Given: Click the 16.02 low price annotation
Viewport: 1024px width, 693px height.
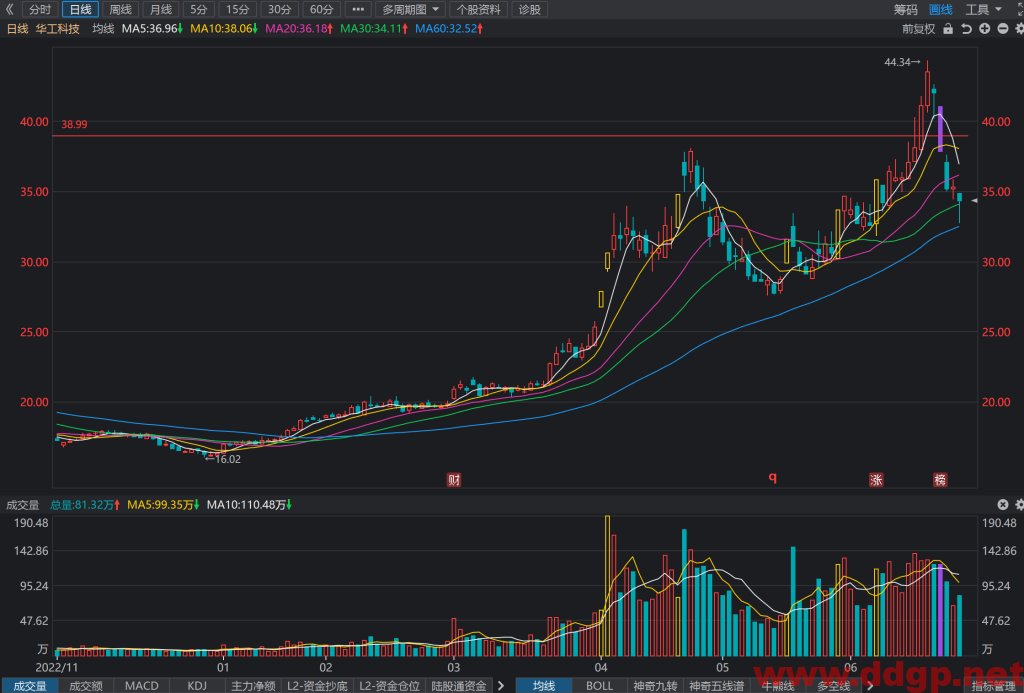Looking at the screenshot, I should pyautogui.click(x=223, y=459).
